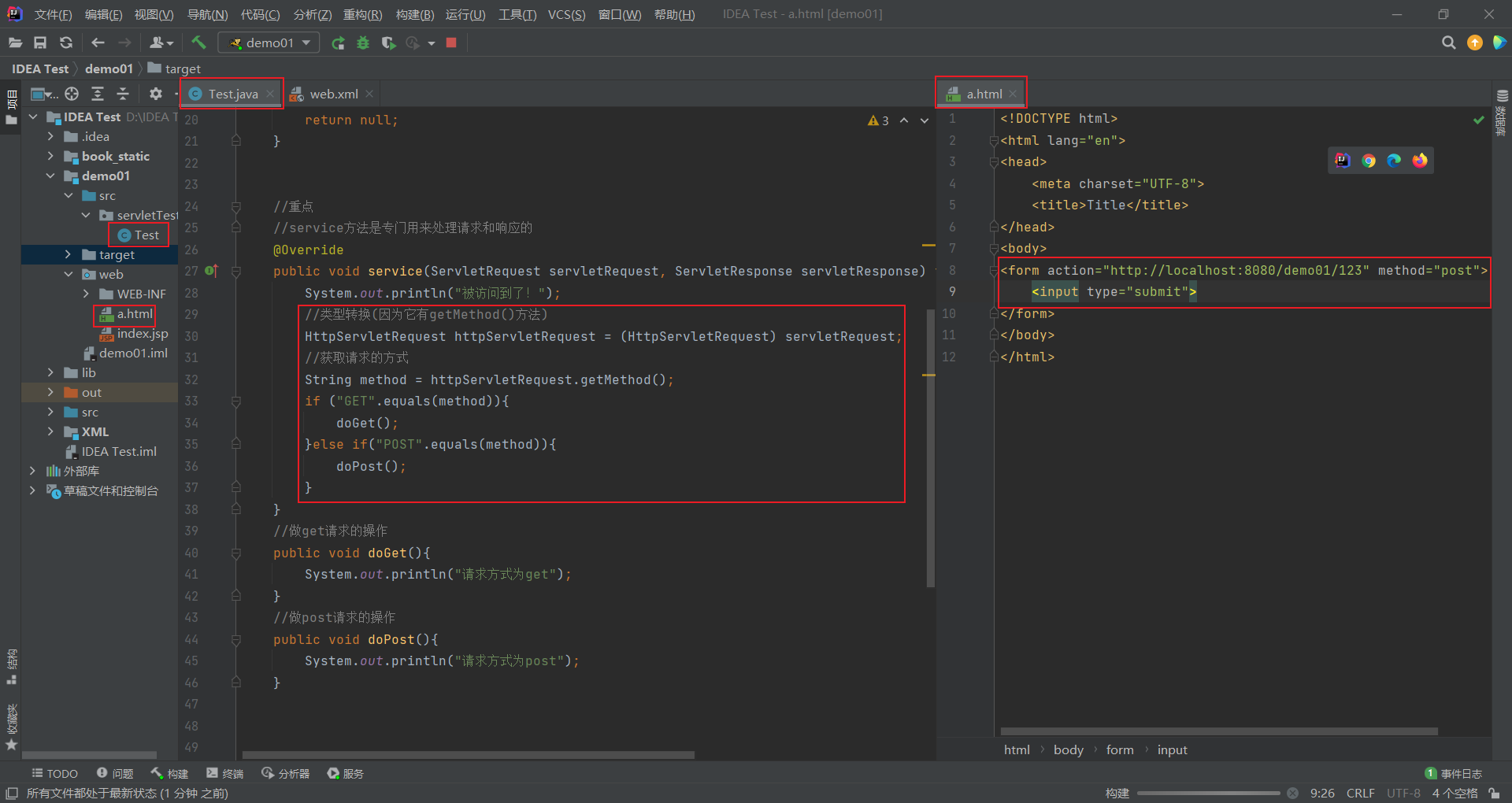Expand the .idea folder
The width and height of the screenshot is (1512, 803).
(x=51, y=136)
